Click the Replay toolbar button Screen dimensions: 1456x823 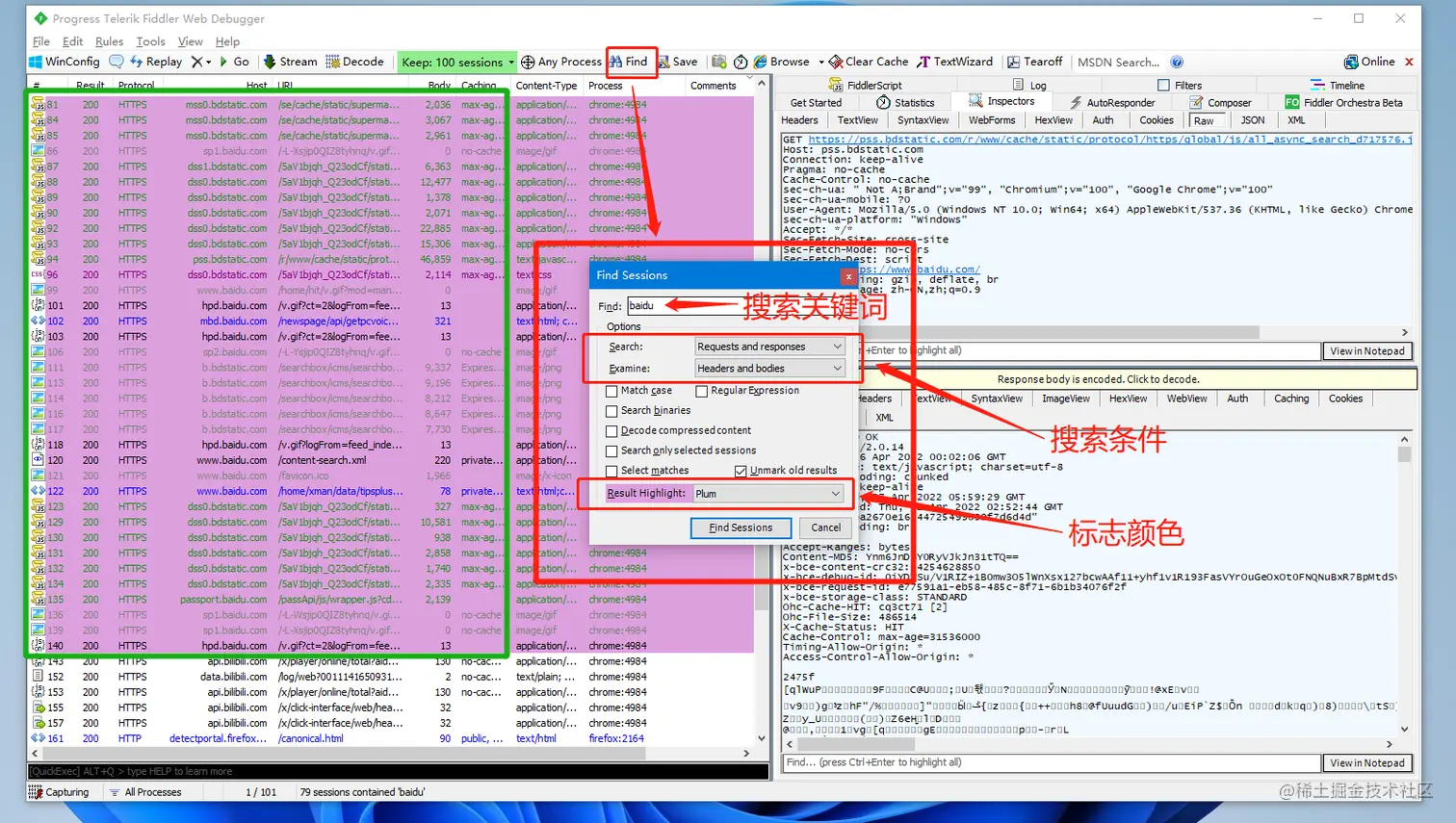[155, 62]
